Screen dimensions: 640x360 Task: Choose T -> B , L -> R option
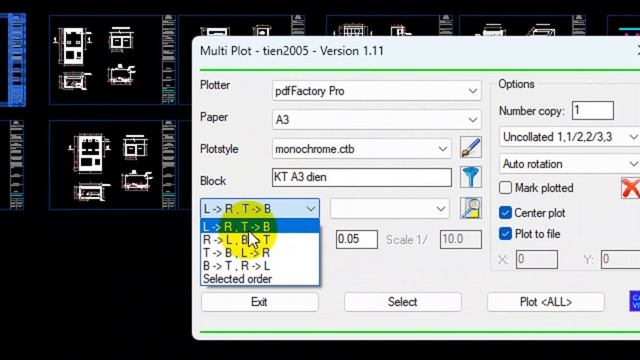click(x=260, y=253)
